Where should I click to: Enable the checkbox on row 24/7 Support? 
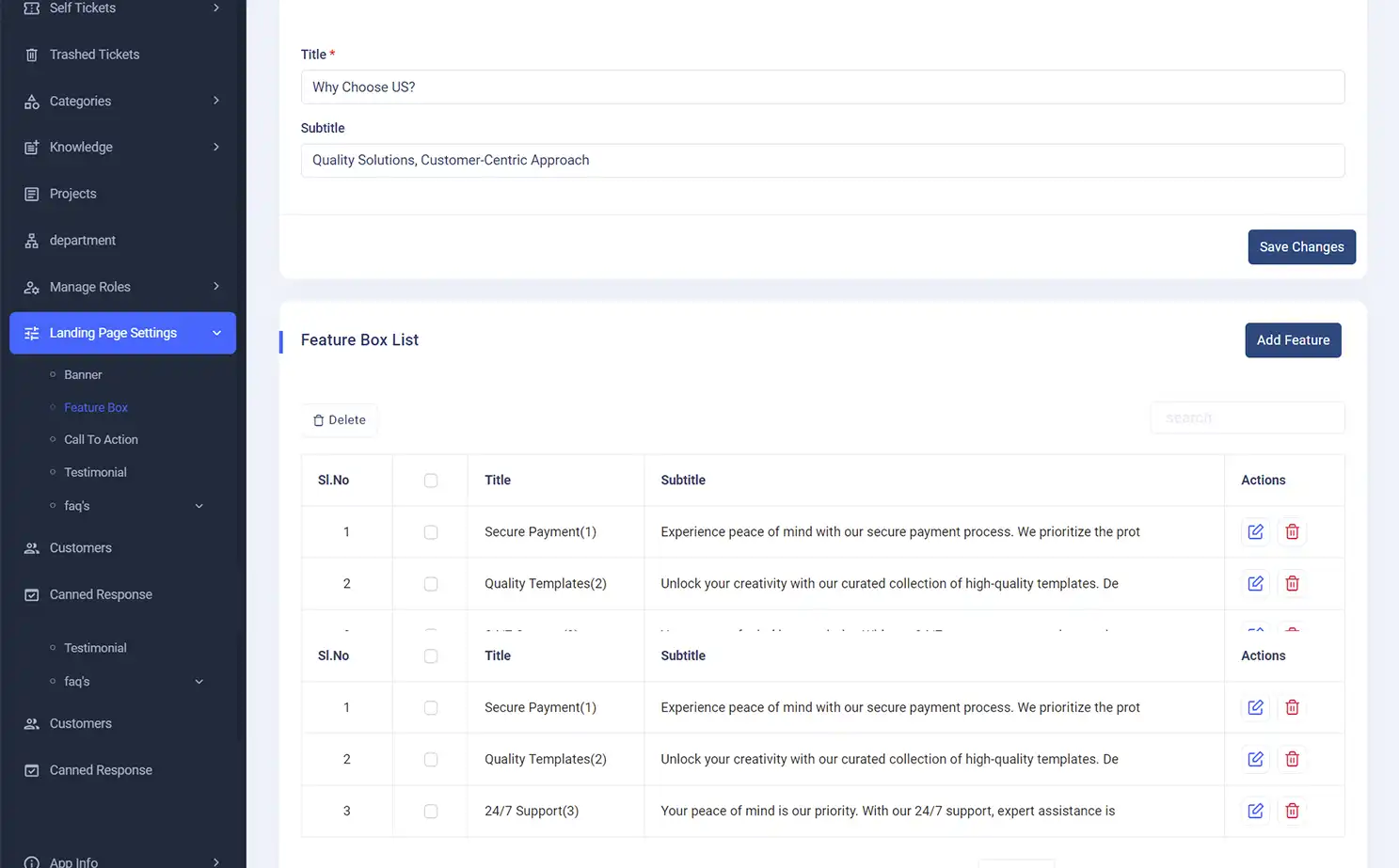coord(430,811)
